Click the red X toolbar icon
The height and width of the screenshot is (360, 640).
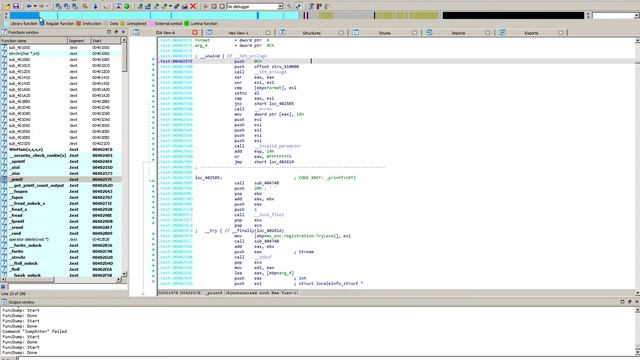point(193,6)
